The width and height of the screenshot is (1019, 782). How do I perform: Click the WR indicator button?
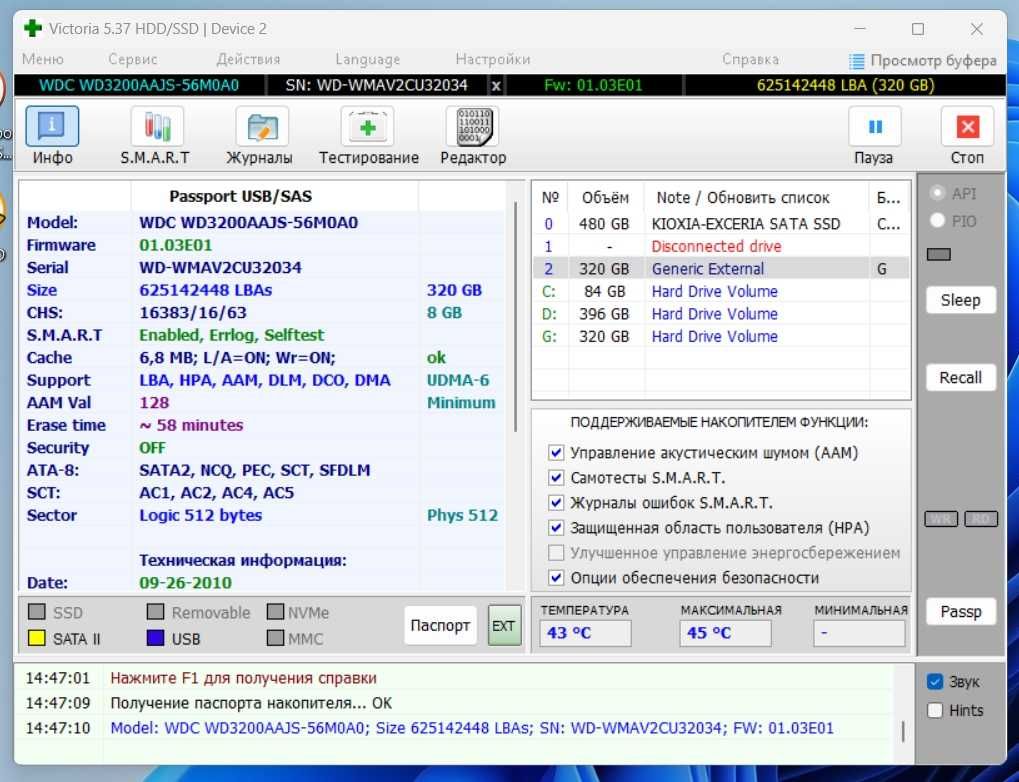click(941, 519)
